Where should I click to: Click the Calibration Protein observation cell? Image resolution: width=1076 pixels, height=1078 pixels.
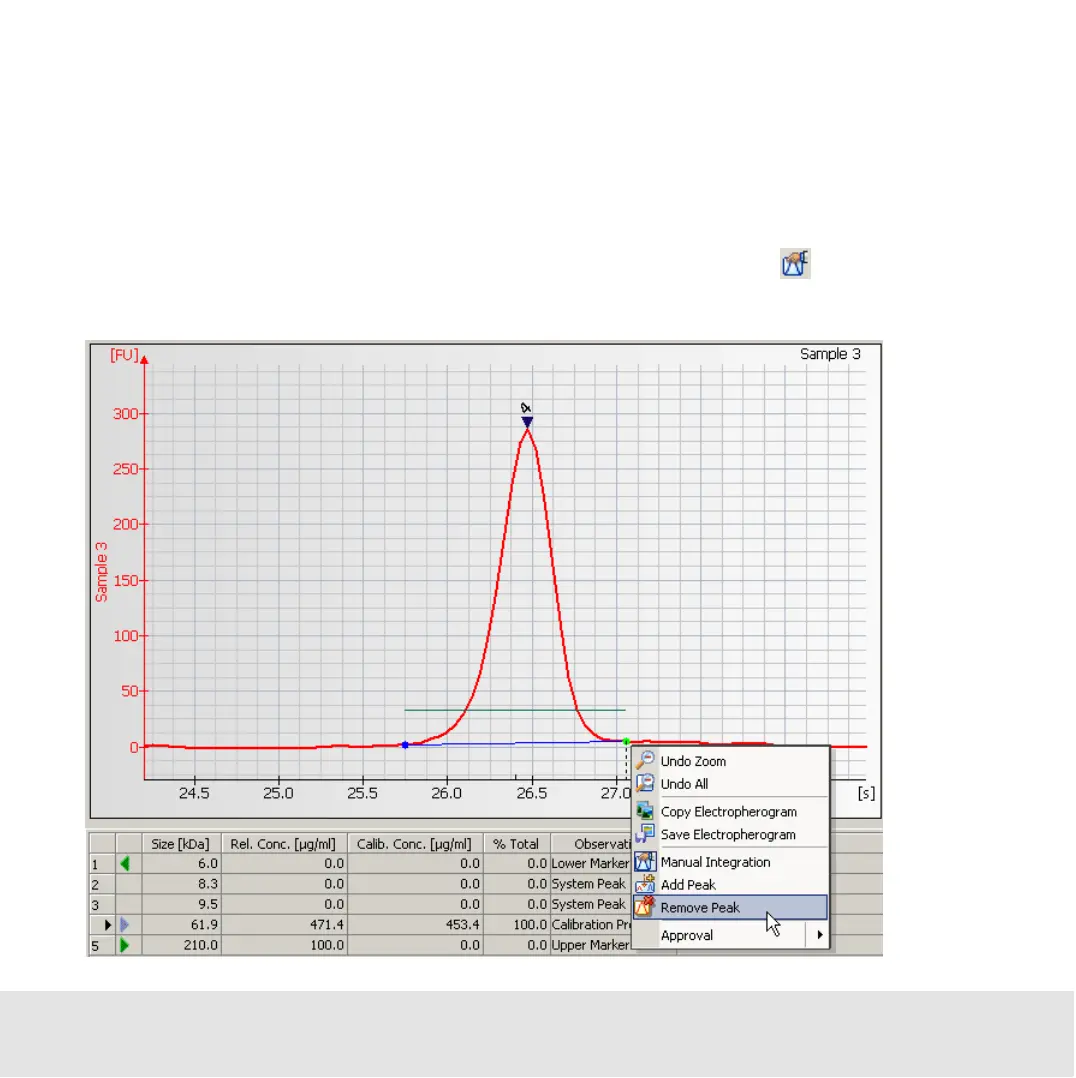point(591,925)
